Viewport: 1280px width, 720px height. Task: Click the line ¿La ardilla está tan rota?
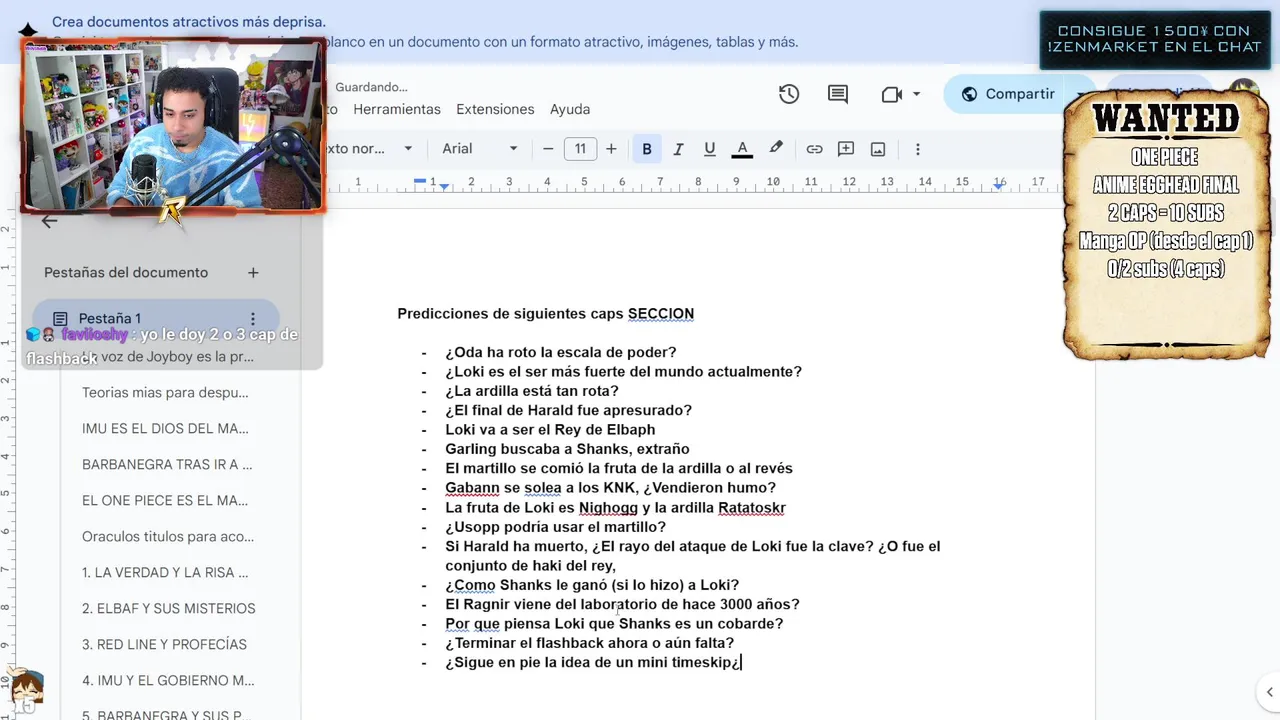[x=532, y=391]
